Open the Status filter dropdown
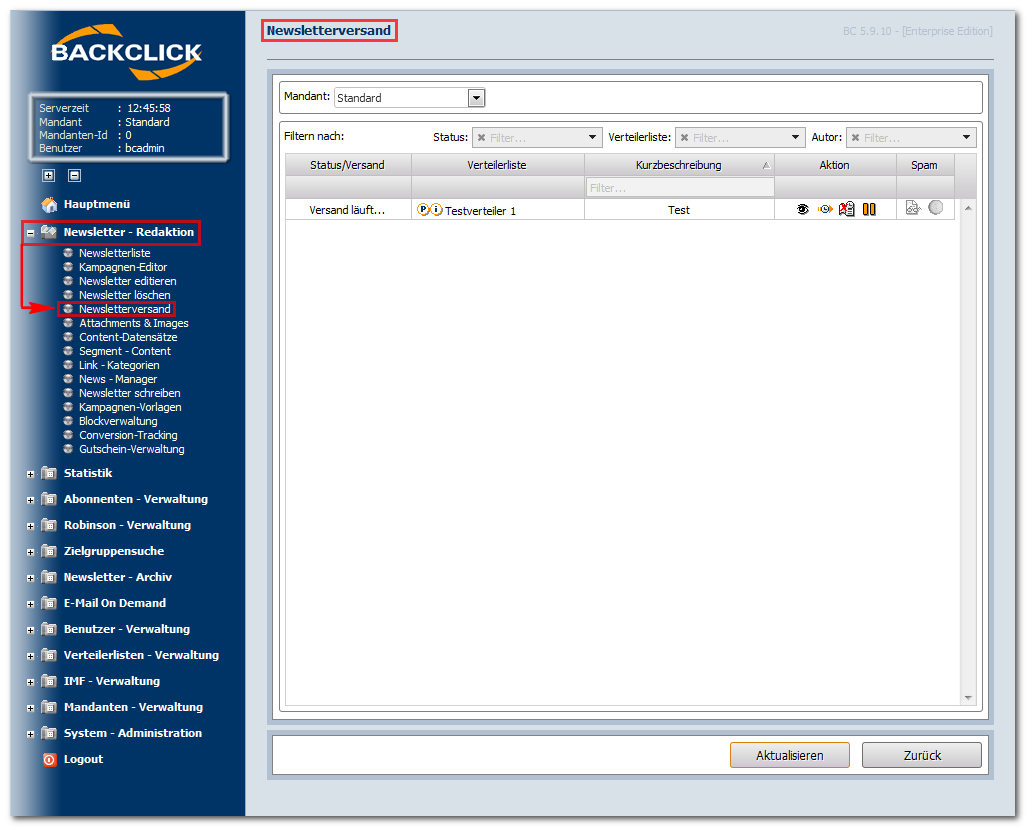The image size is (1026, 827). [592, 137]
